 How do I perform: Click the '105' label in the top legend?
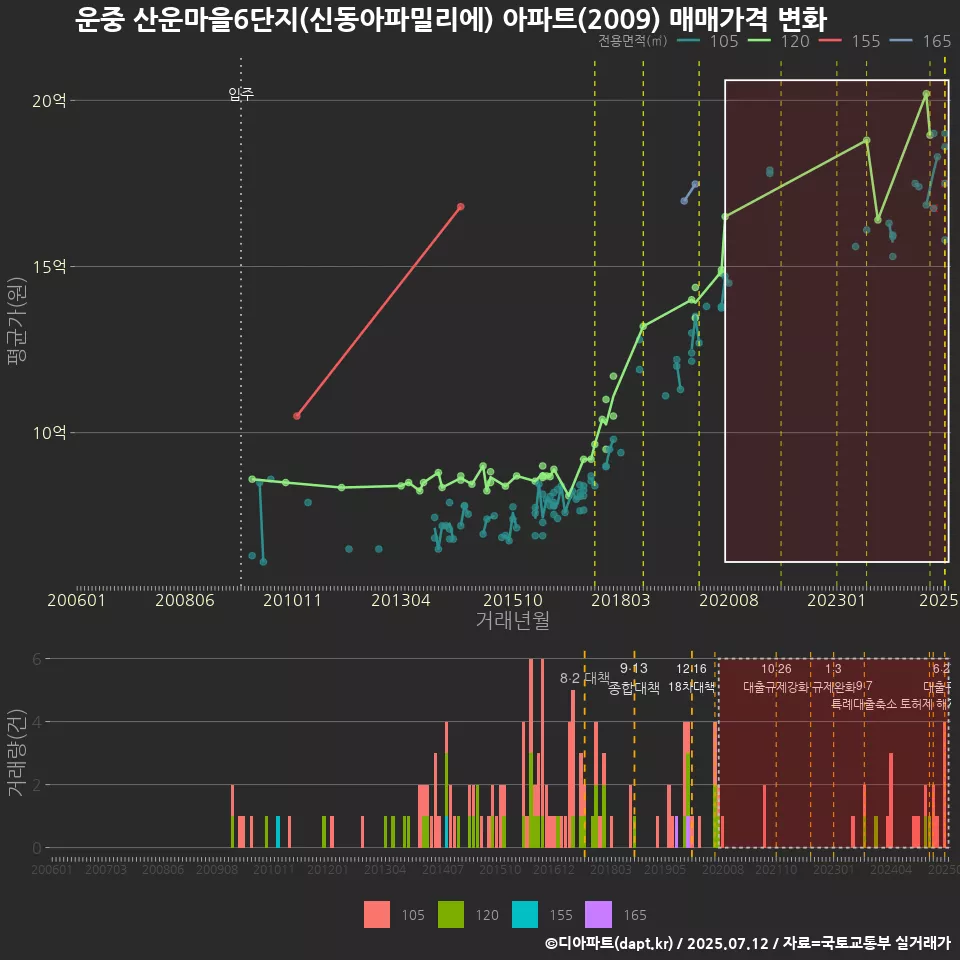pyautogui.click(x=724, y=41)
